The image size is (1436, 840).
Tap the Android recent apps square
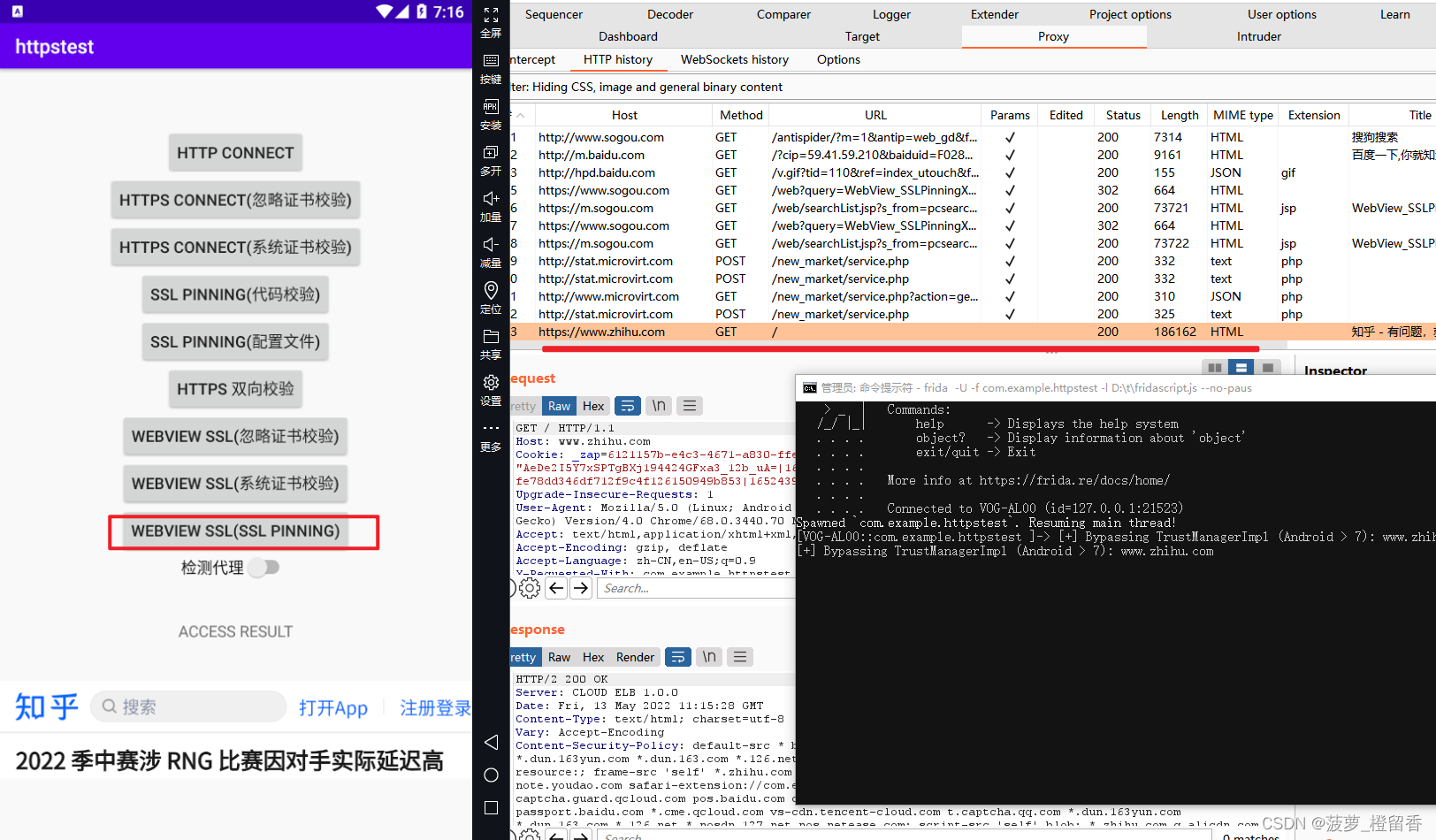(491, 808)
